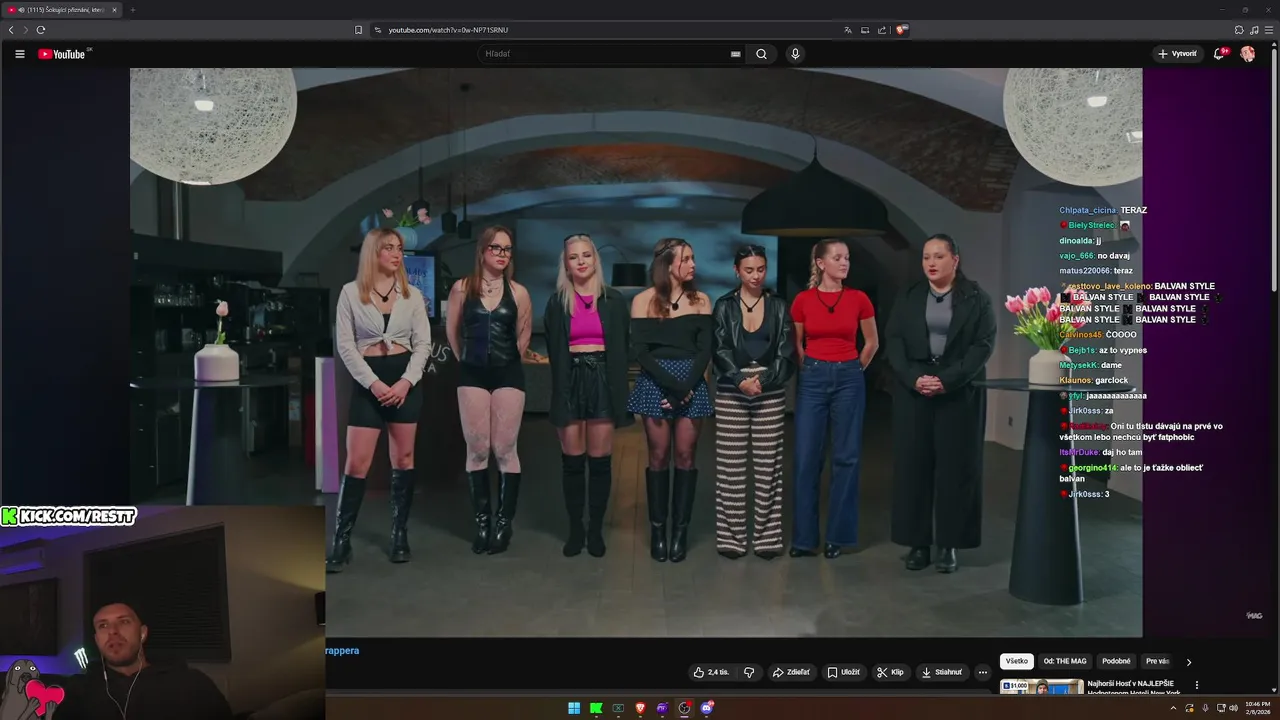1280x720 pixels.
Task: Select the Podobné filter chip
Action: [1116, 661]
